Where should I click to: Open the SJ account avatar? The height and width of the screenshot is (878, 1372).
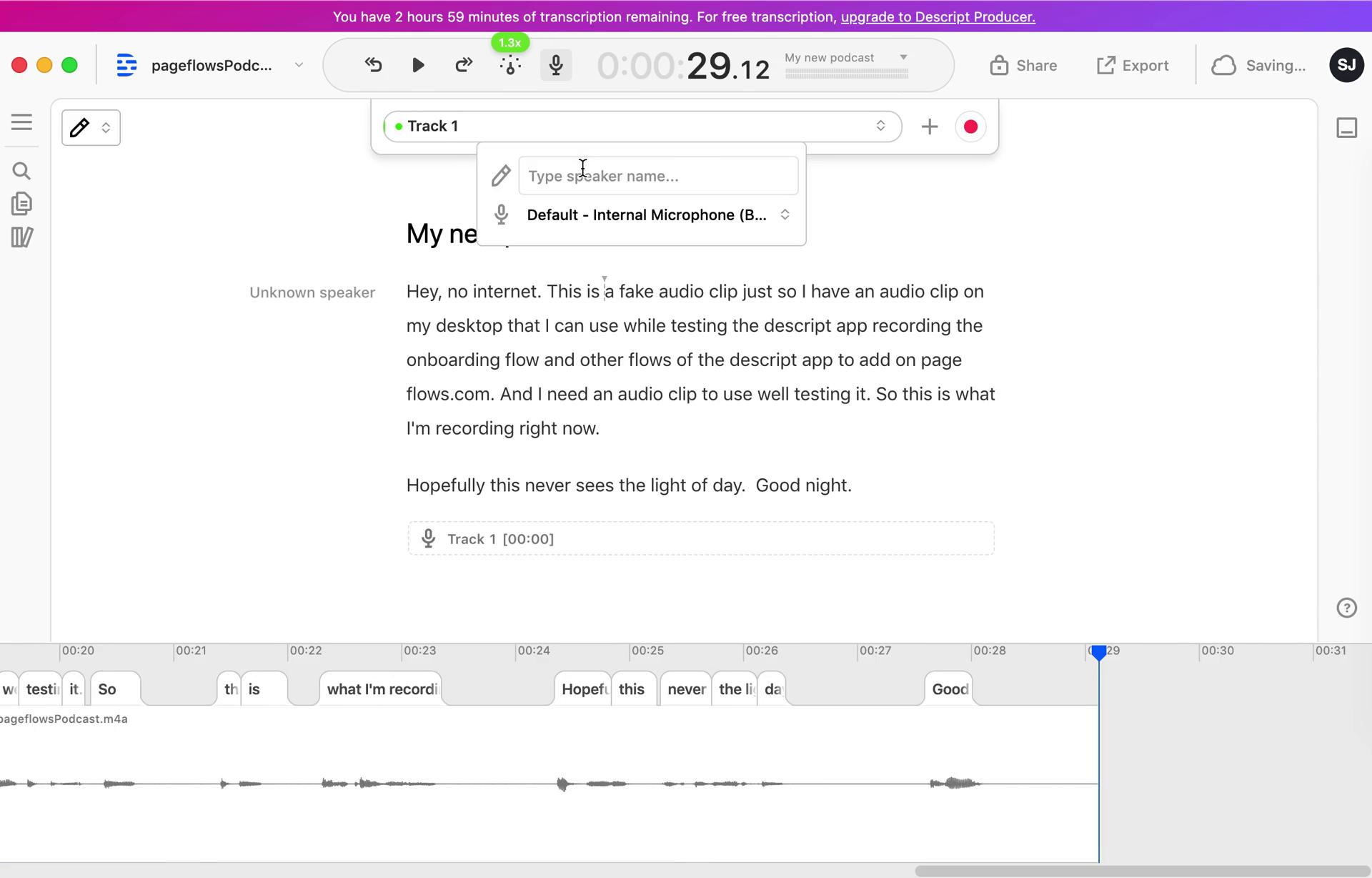pyautogui.click(x=1346, y=65)
